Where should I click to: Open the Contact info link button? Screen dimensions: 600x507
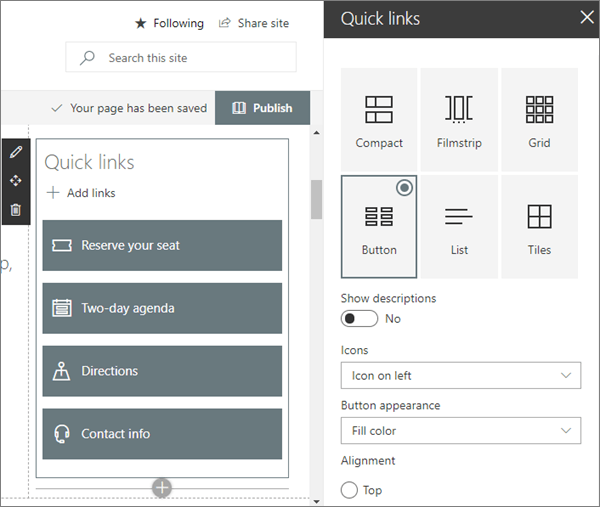pyautogui.click(x=162, y=434)
